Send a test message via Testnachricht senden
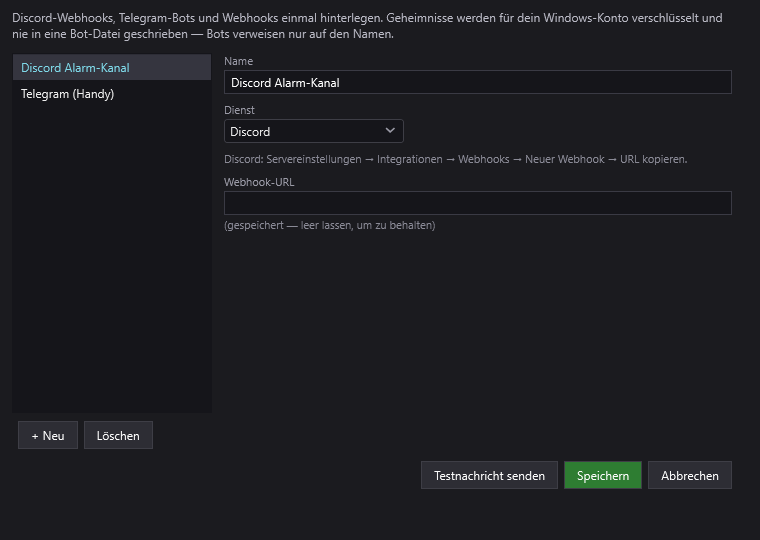The height and width of the screenshot is (540, 760). [x=489, y=476]
